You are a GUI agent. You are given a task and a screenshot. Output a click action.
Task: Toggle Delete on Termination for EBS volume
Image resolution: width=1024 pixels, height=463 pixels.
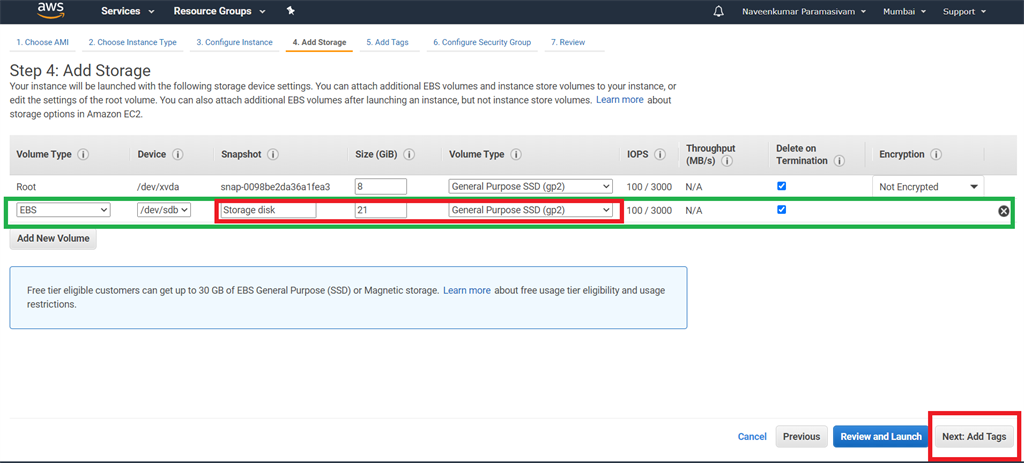[x=782, y=210]
